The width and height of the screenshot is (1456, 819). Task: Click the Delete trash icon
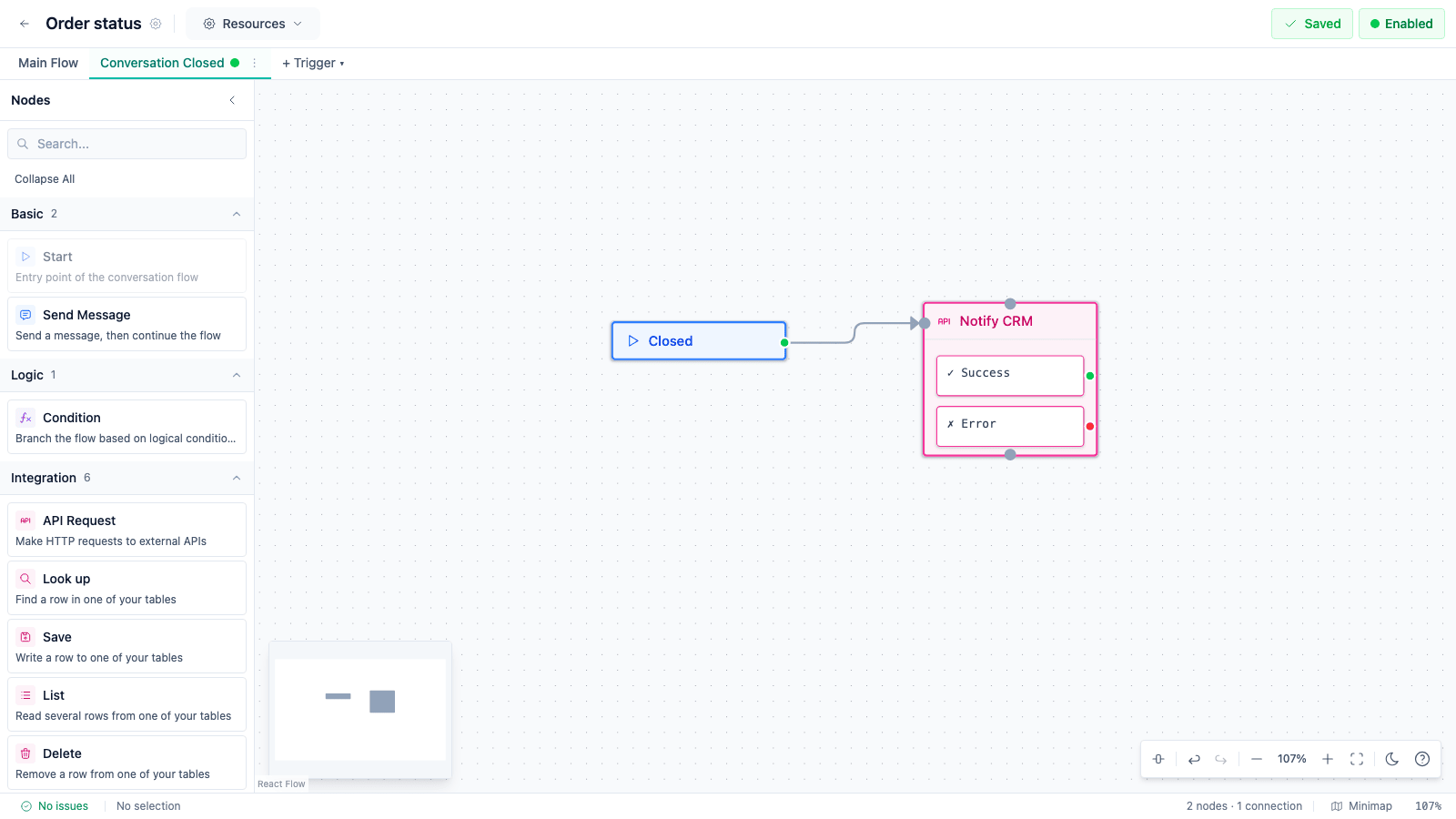click(x=25, y=753)
